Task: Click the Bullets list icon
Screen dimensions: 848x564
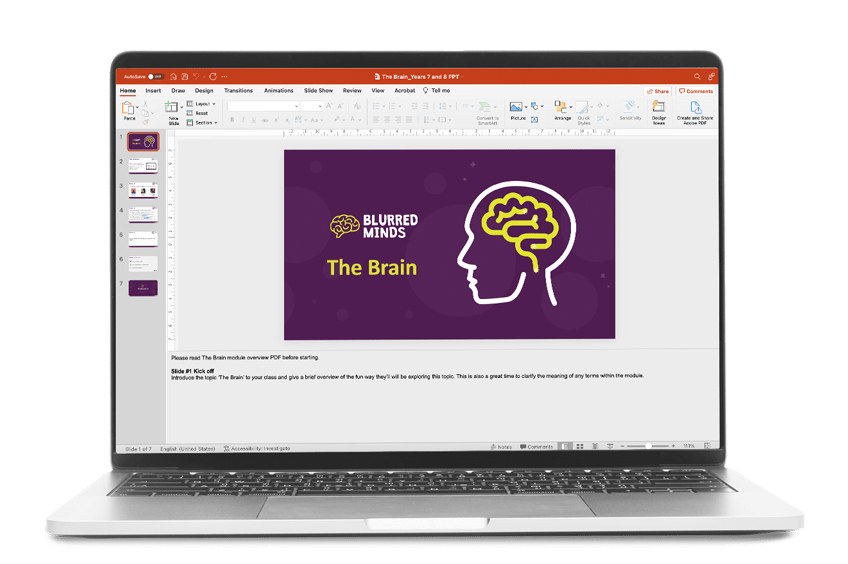Action: tap(377, 106)
